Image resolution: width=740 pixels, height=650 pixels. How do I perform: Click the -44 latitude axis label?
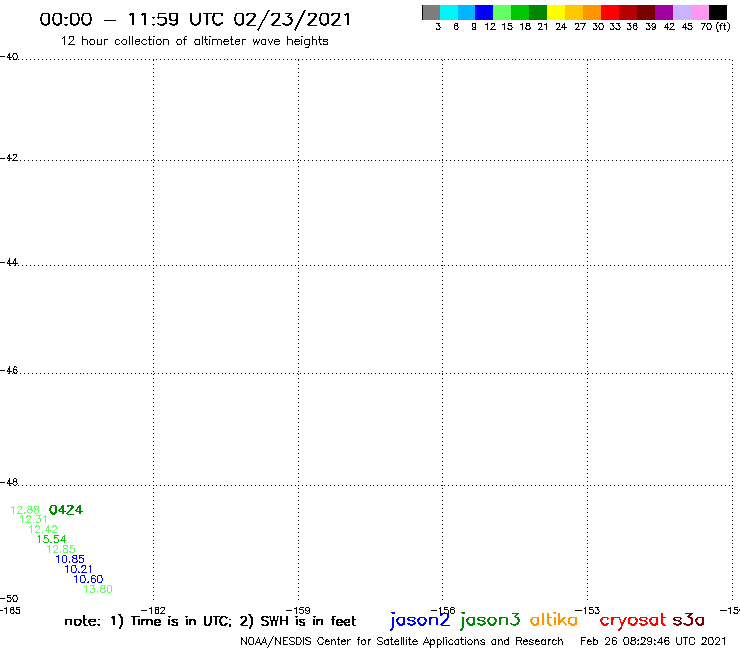9,262
